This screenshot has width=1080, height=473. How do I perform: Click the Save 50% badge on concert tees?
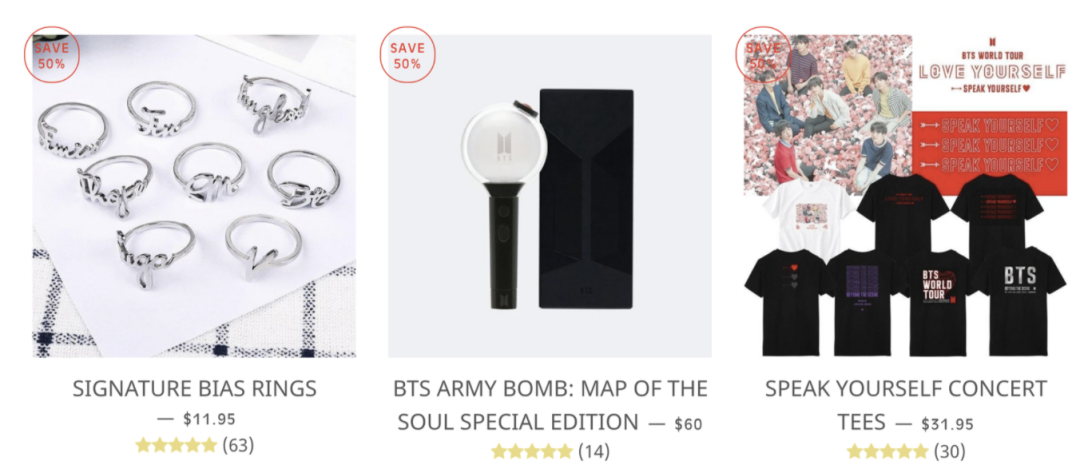(763, 55)
